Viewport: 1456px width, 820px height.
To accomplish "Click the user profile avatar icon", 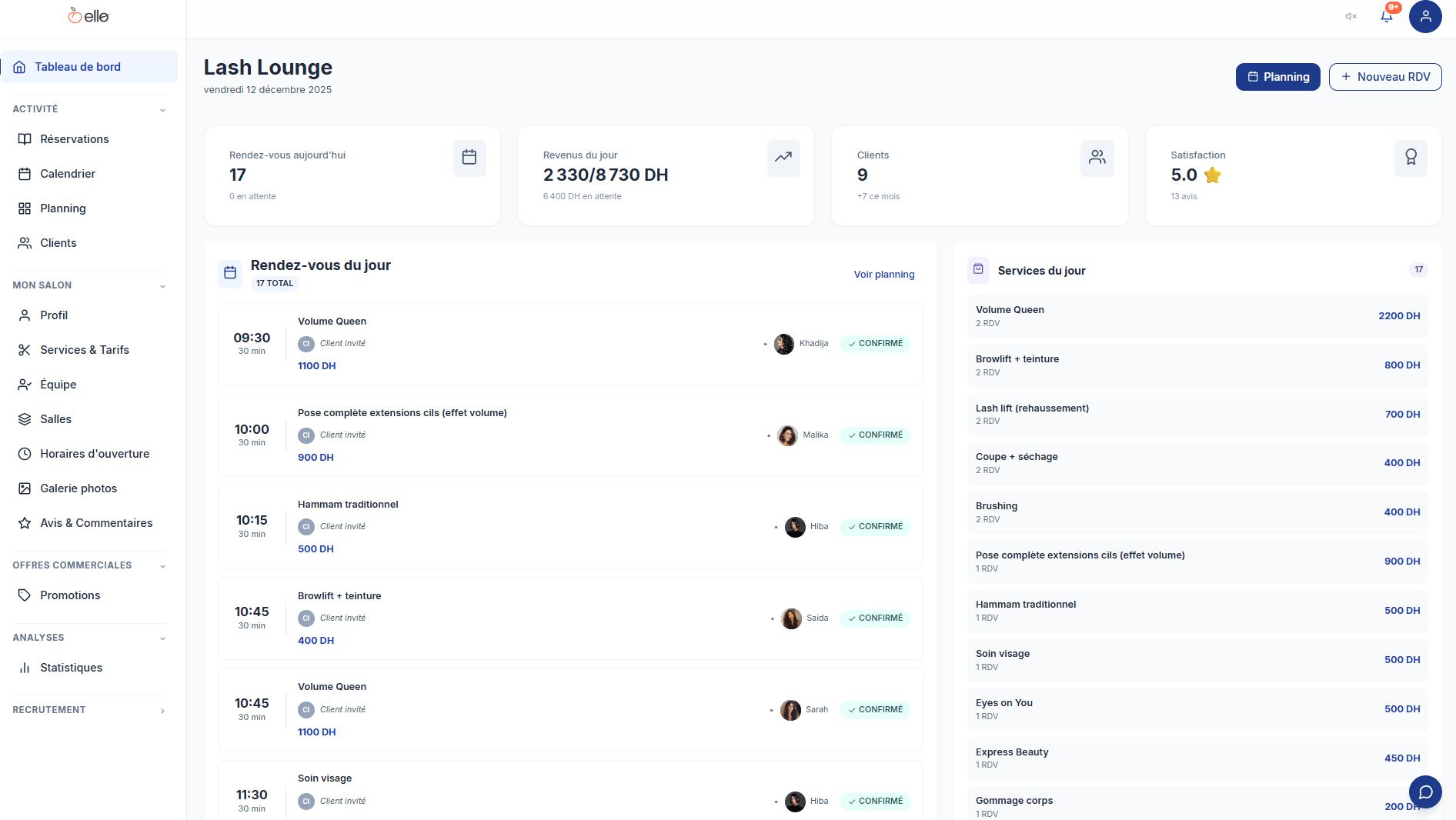I will pyautogui.click(x=1426, y=16).
